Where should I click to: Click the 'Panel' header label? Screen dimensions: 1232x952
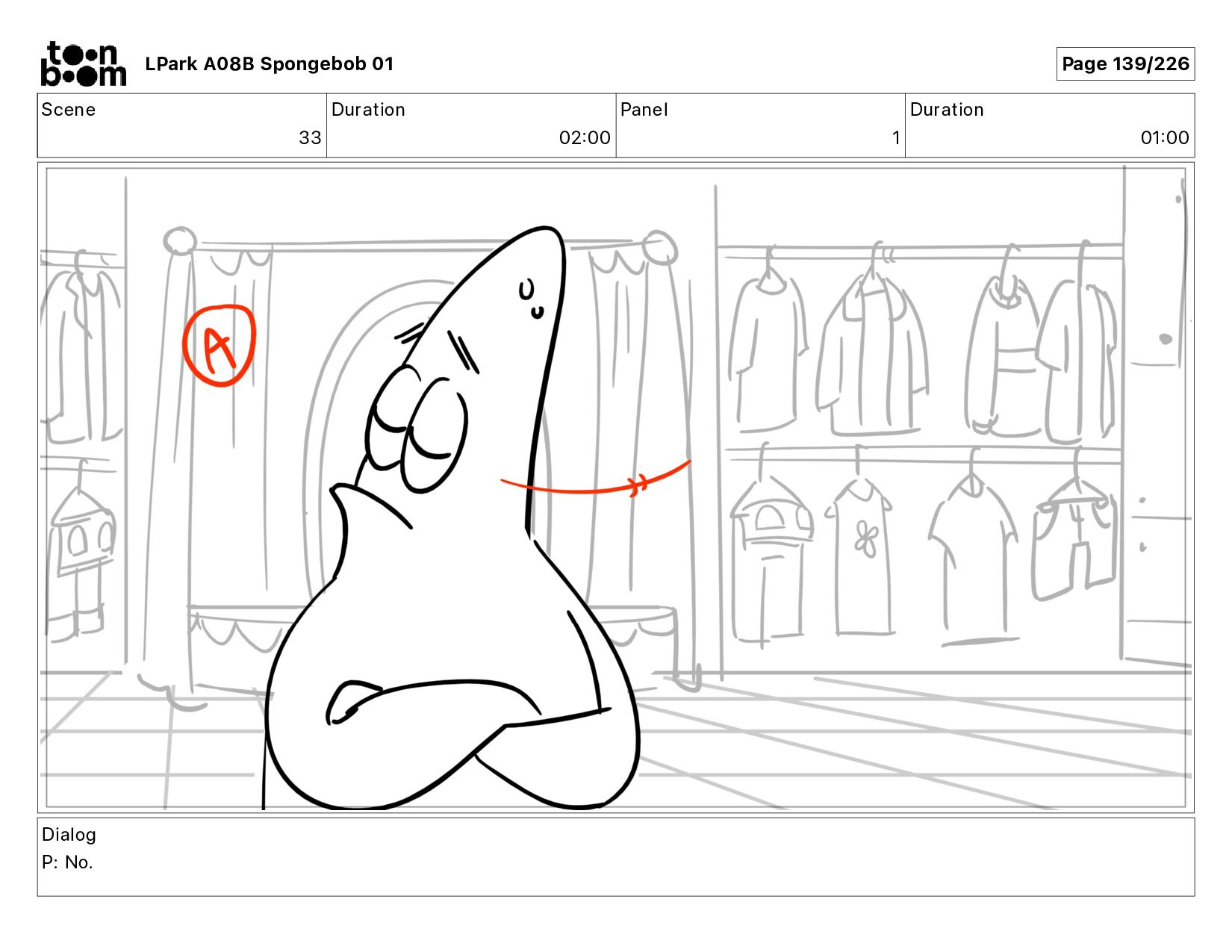(x=644, y=110)
